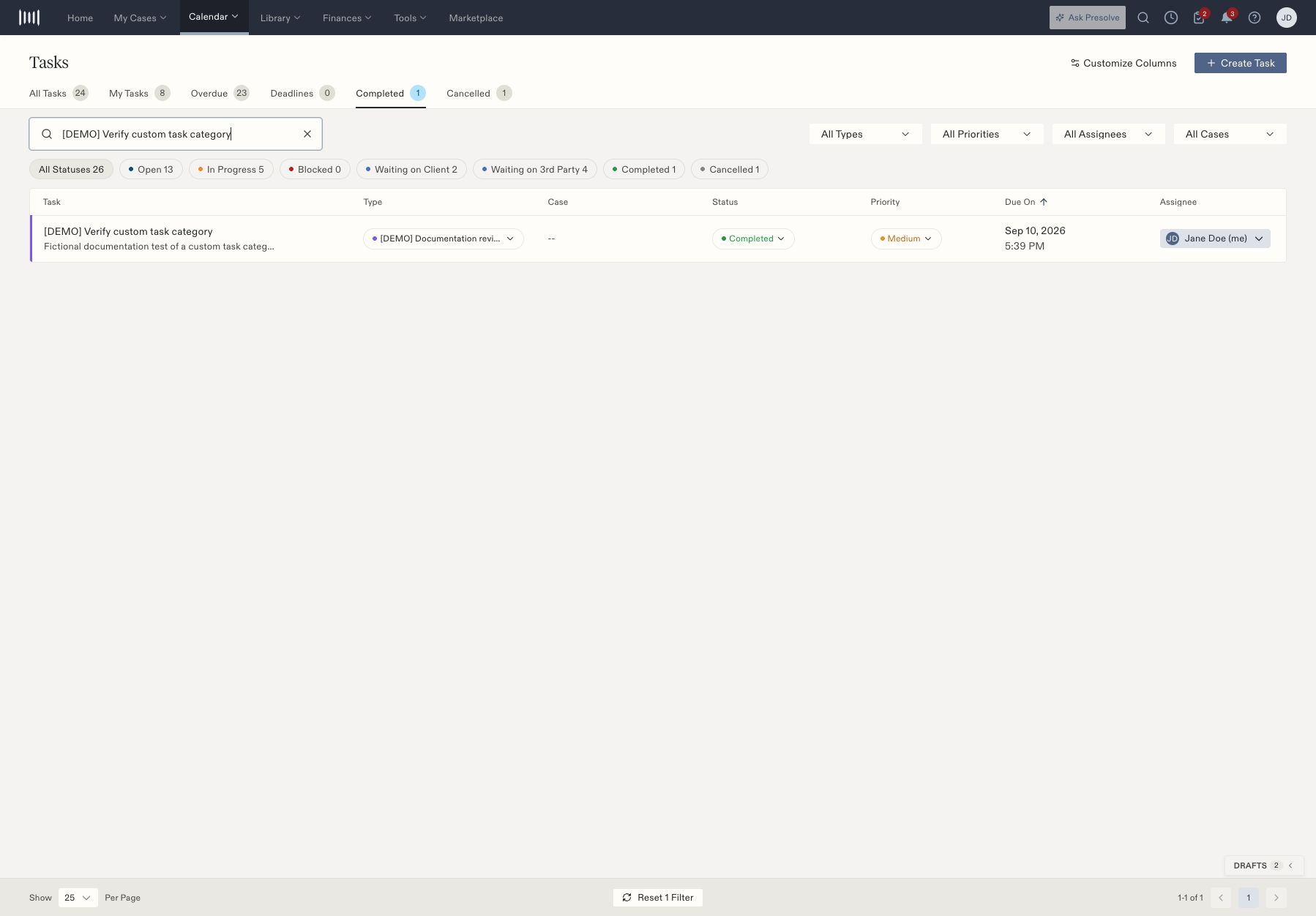Open the notifications bell icon
The height and width of the screenshot is (916, 1316).
1227,18
